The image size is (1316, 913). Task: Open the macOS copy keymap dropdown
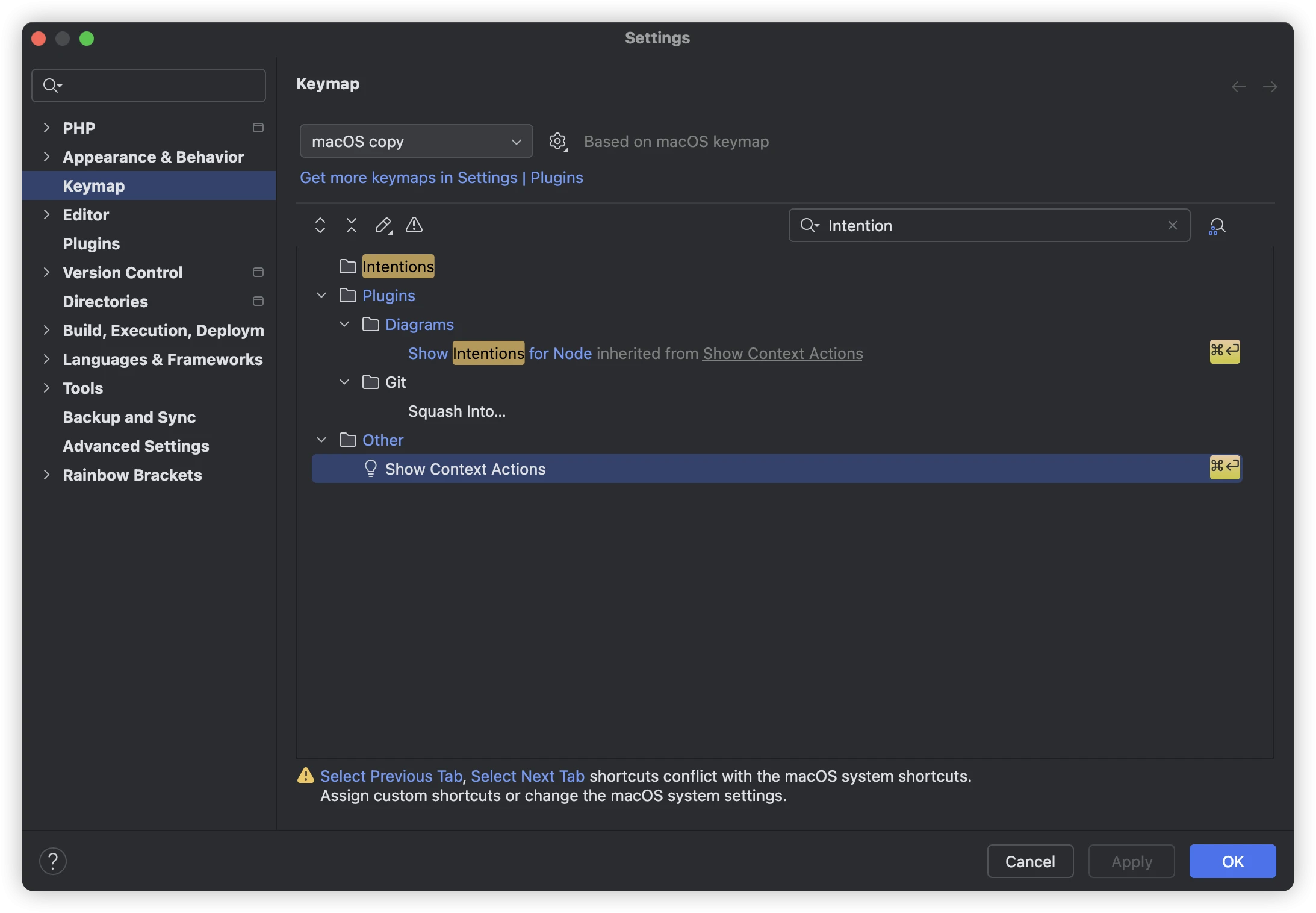[x=416, y=142]
